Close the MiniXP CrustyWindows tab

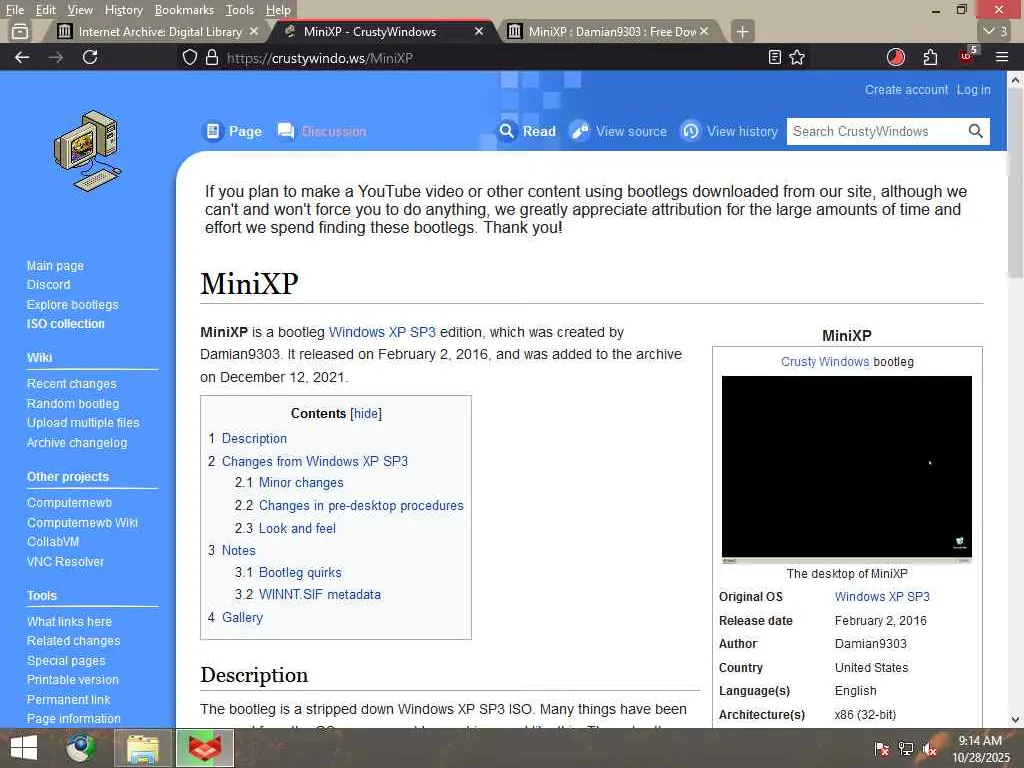tap(479, 31)
